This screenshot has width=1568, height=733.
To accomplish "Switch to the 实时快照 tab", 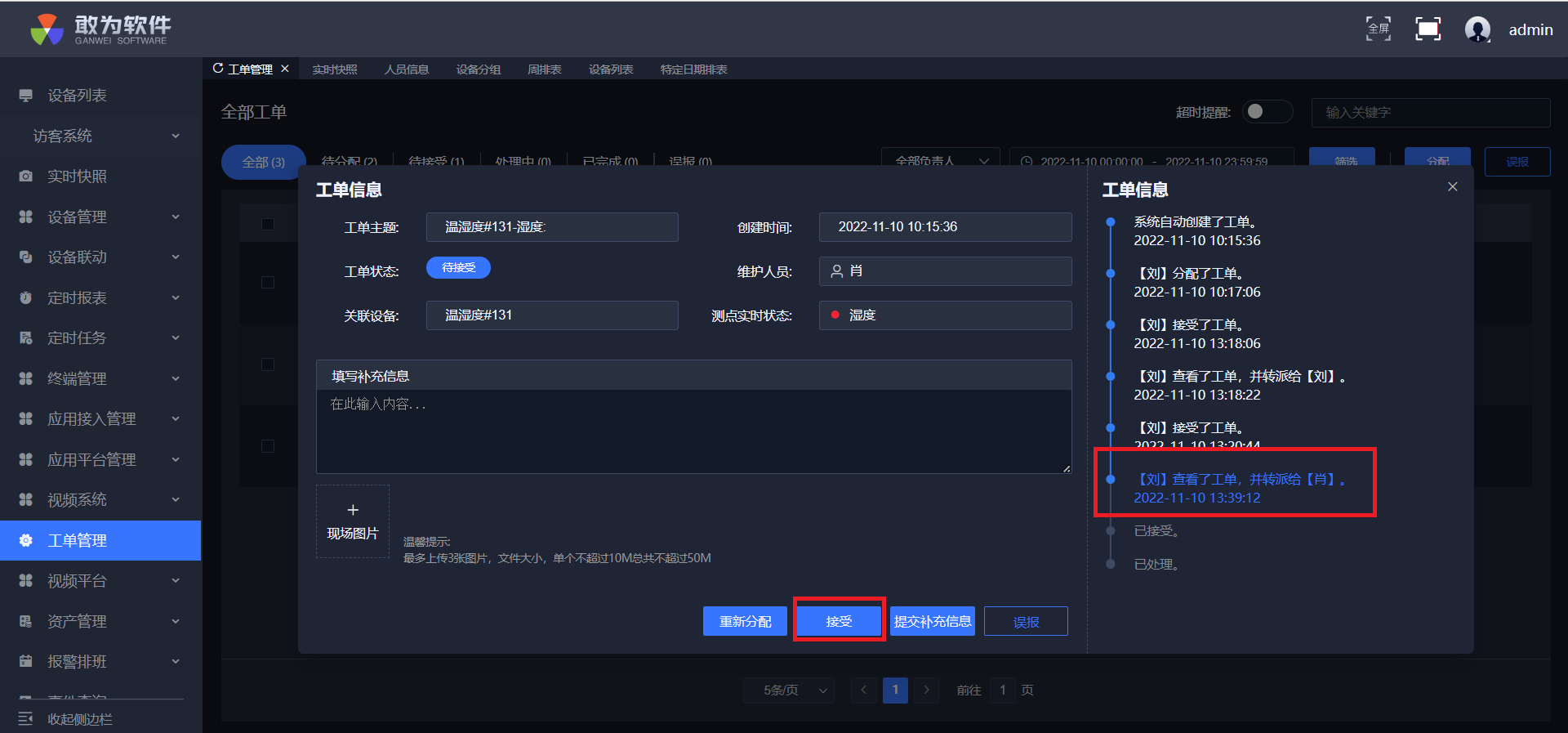I will click(x=335, y=69).
